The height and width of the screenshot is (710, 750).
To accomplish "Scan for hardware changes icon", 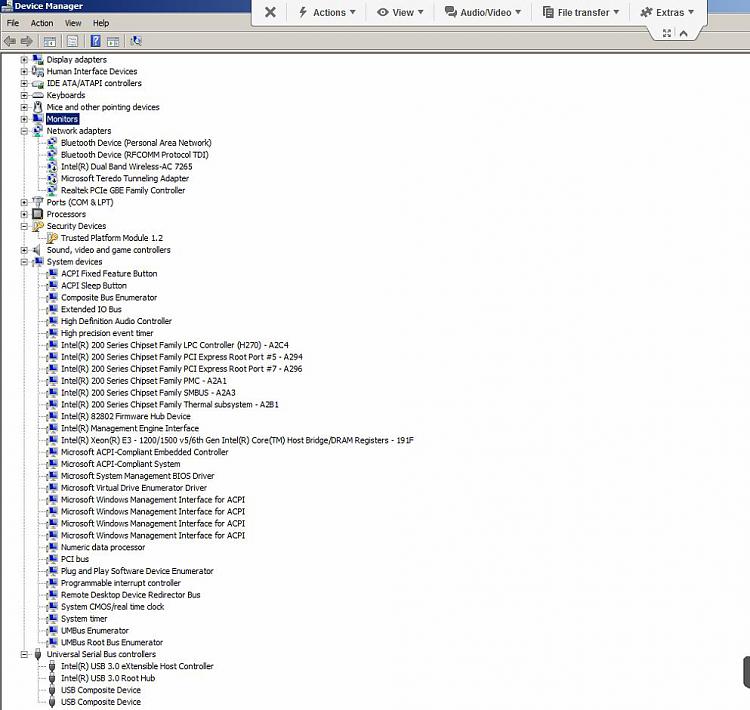I will (136, 41).
